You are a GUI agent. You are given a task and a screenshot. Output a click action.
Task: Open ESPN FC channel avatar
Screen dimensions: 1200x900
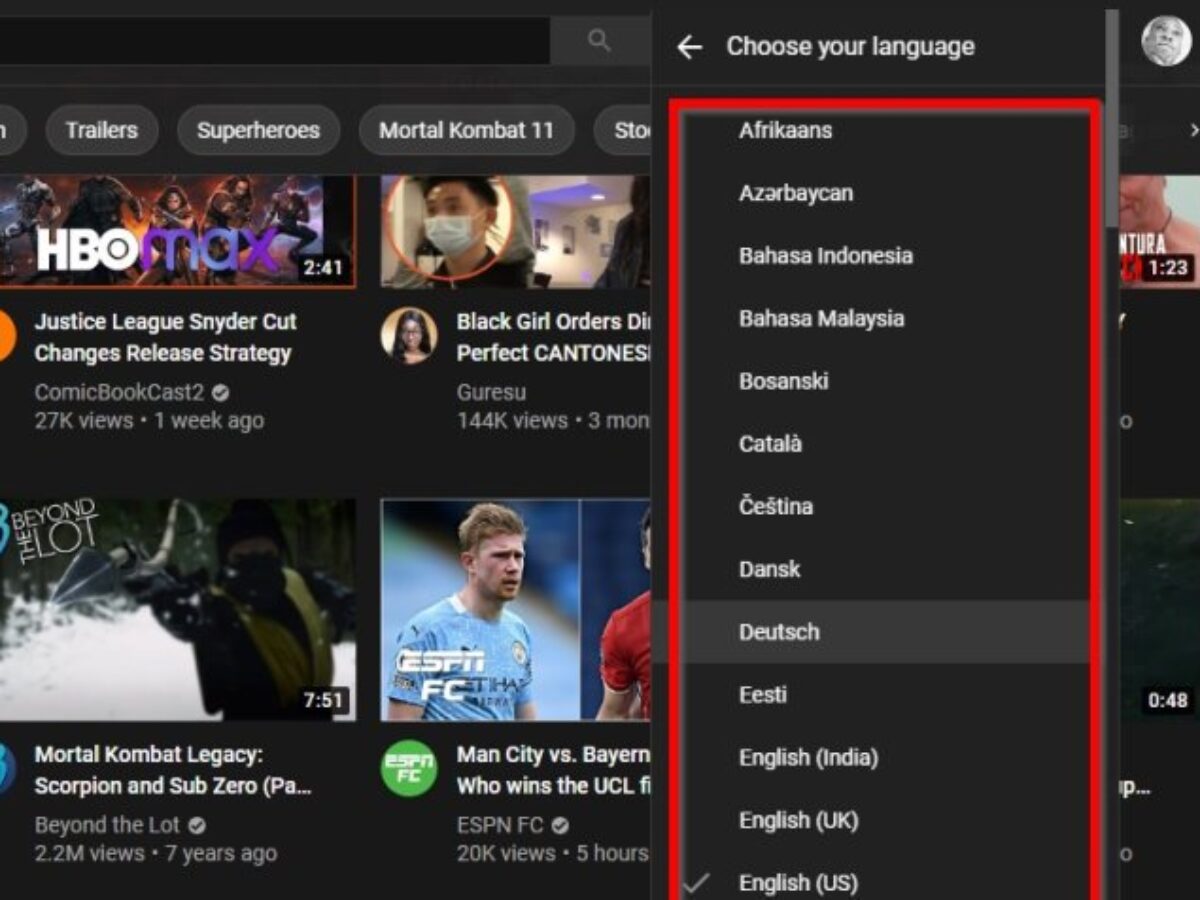point(409,768)
